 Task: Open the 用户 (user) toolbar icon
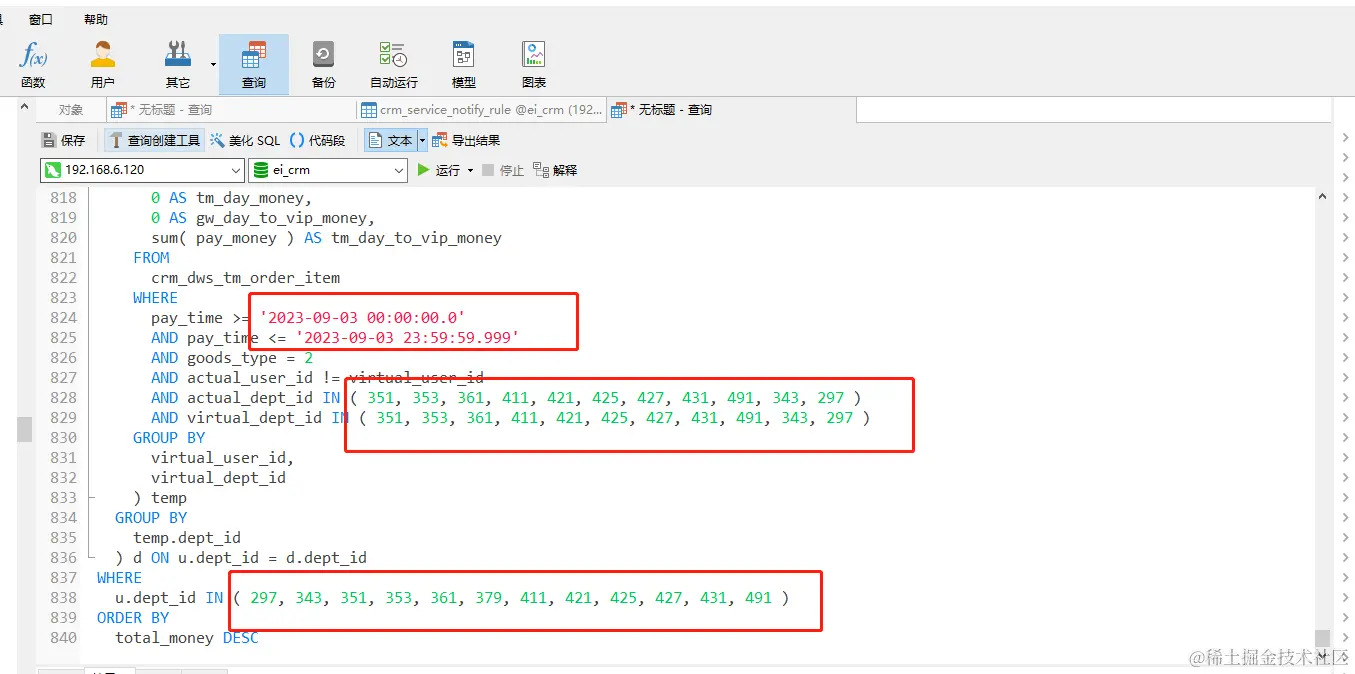(102, 65)
